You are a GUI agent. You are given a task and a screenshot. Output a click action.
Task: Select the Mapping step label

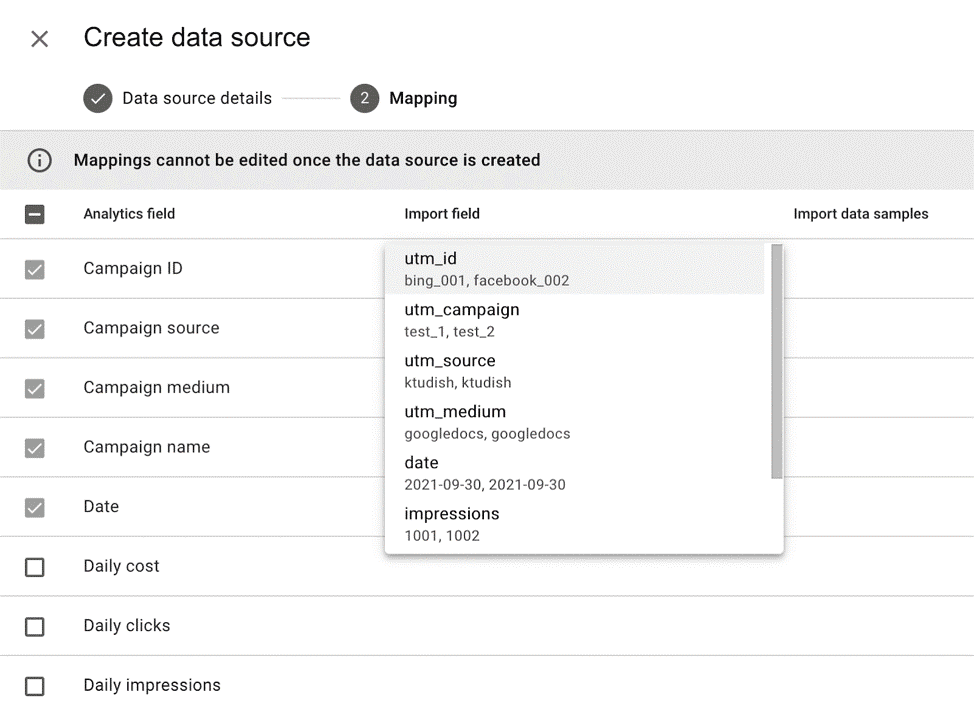coord(423,98)
